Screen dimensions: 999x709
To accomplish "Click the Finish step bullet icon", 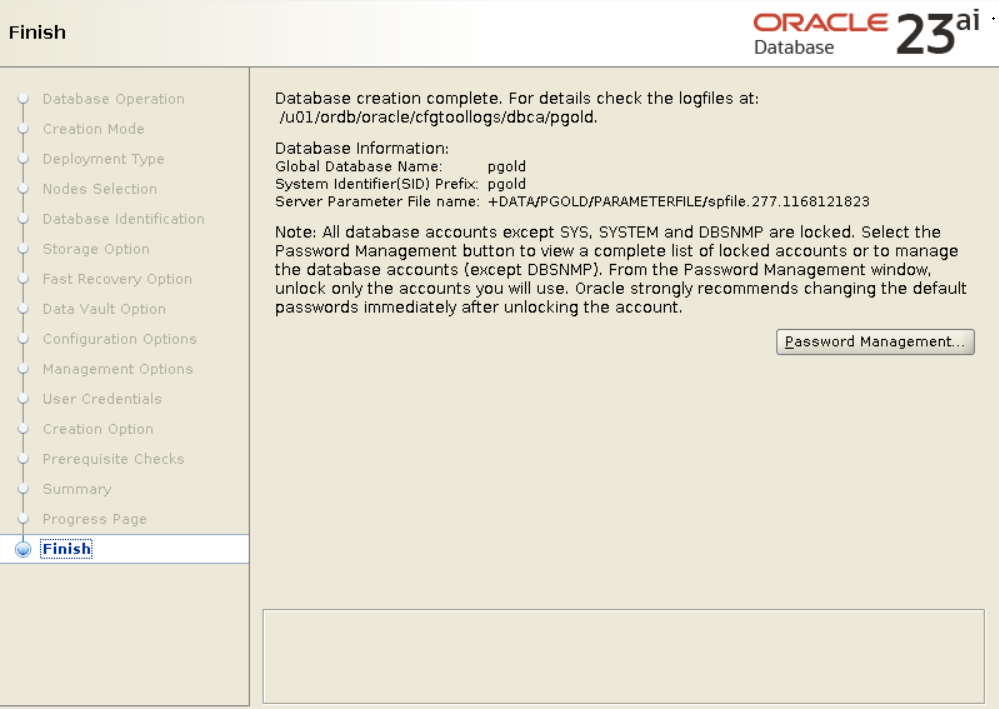I will pos(23,549).
